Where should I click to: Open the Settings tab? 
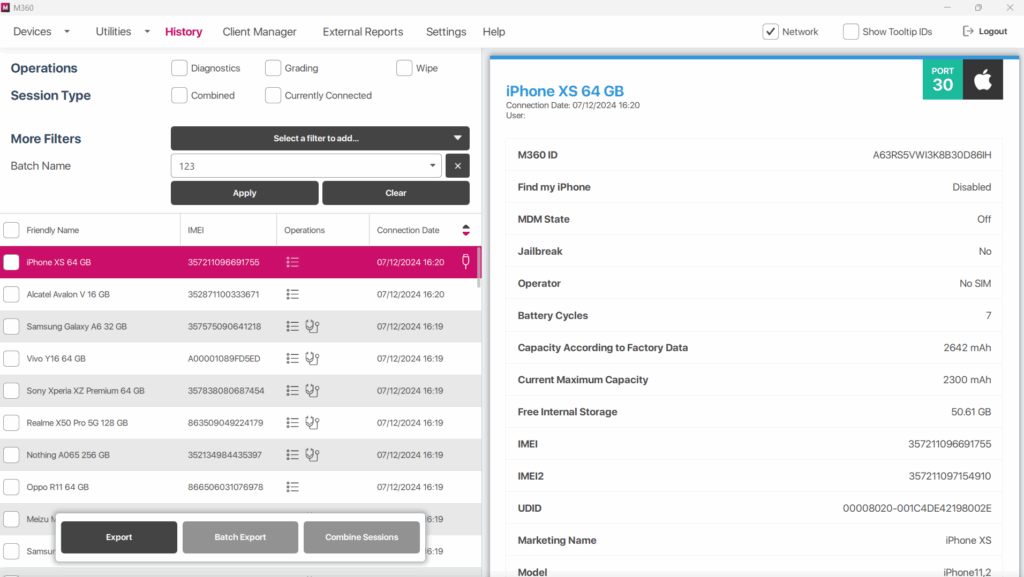coord(446,32)
